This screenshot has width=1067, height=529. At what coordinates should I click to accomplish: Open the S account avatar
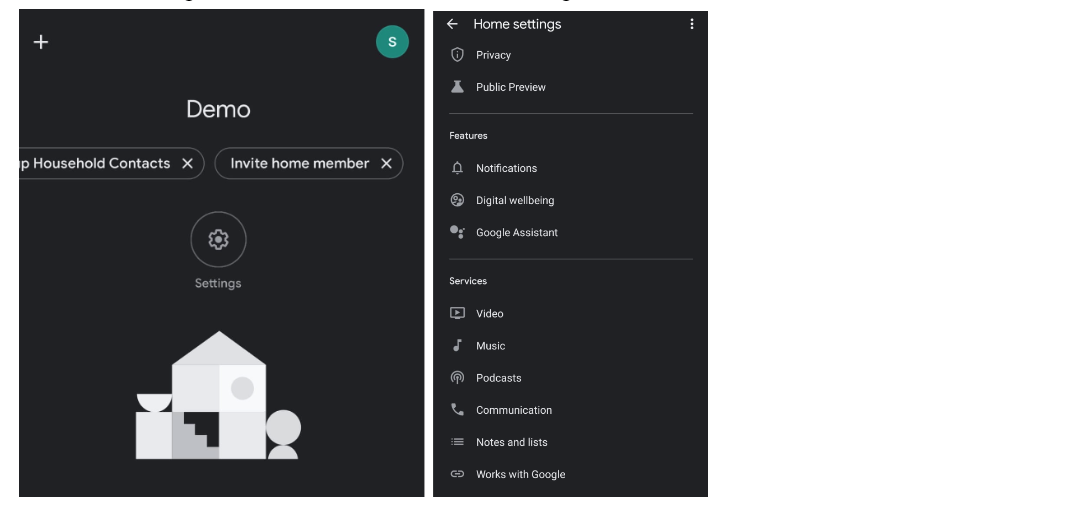point(392,42)
